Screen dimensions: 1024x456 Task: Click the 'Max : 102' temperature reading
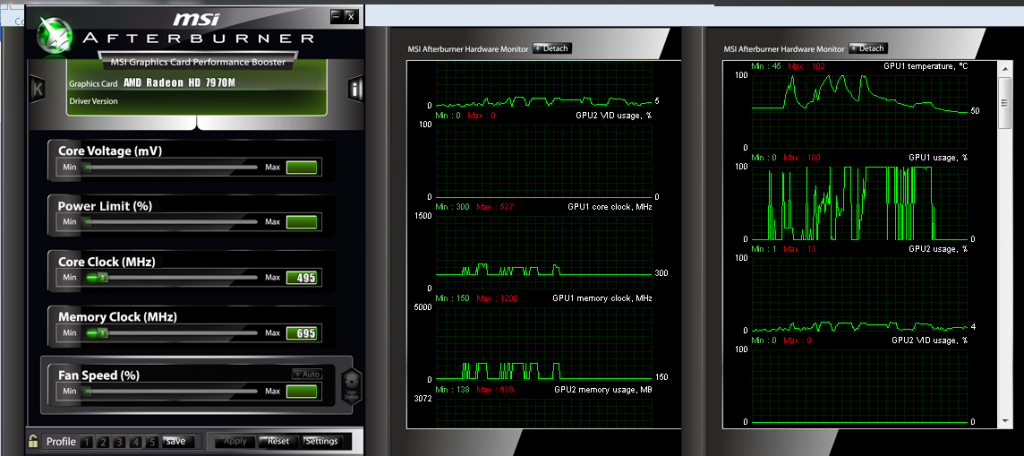click(805, 66)
